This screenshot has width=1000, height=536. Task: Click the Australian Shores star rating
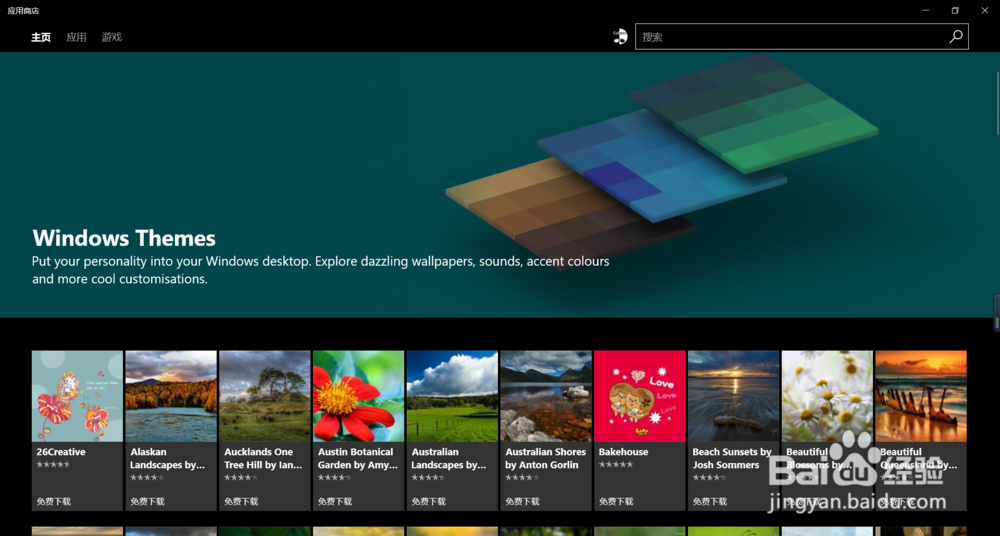[522, 477]
